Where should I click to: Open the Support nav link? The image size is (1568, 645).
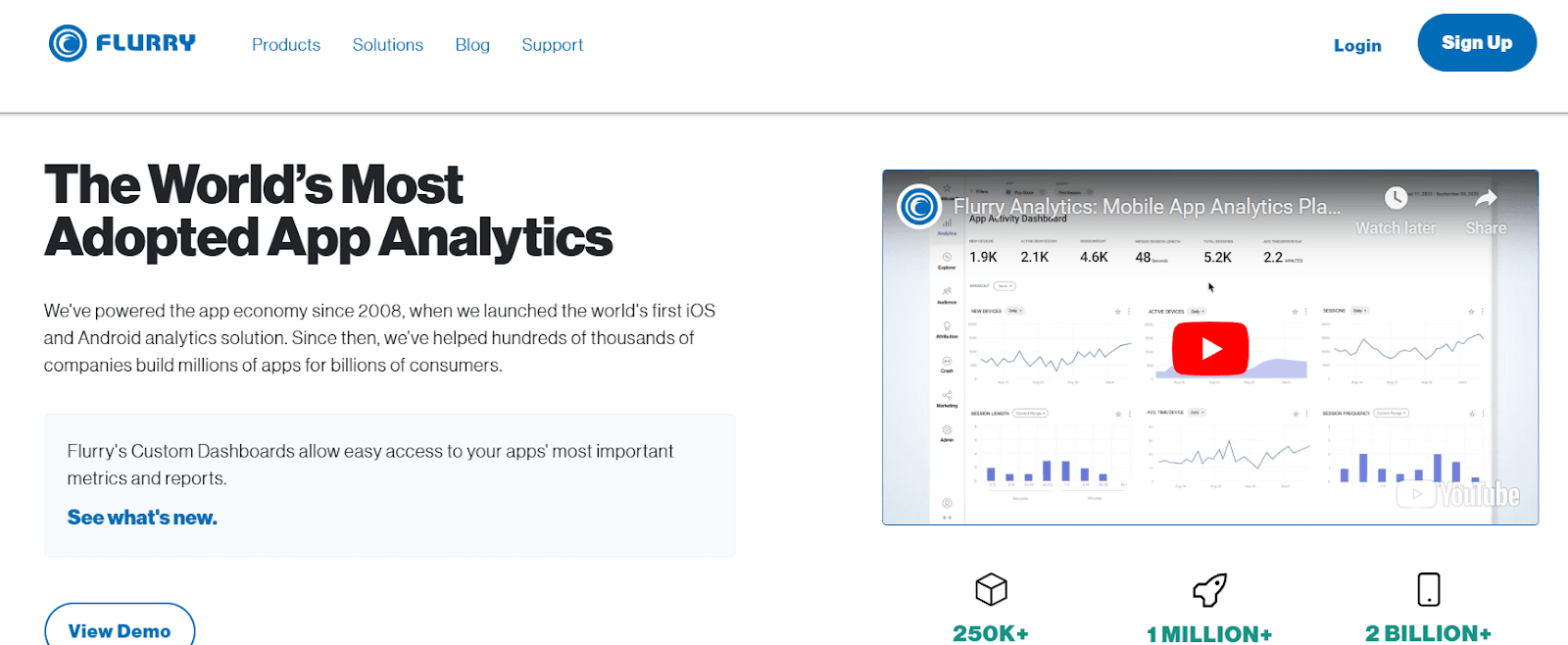click(x=552, y=45)
